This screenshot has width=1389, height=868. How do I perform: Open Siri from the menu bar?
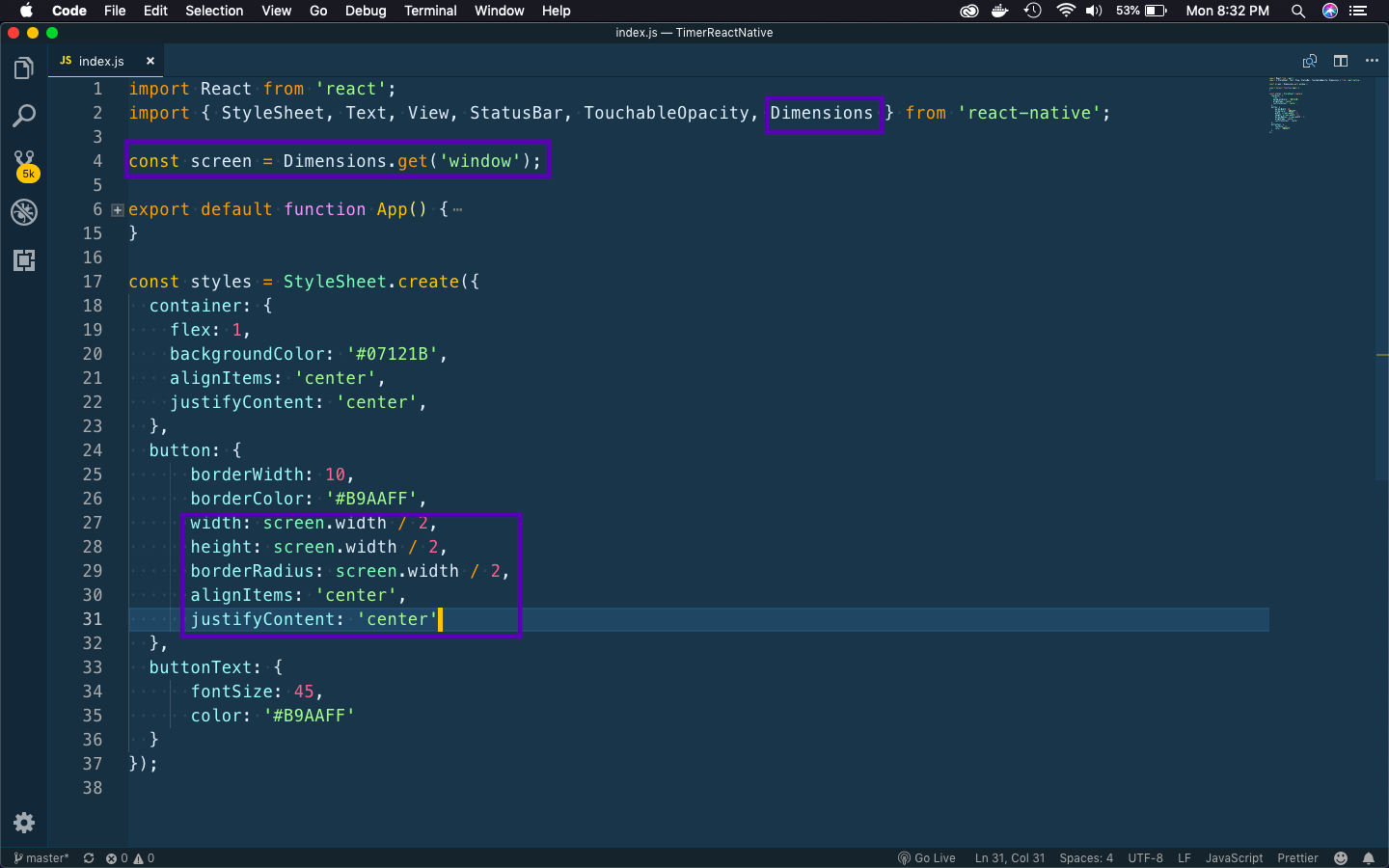tap(1330, 11)
